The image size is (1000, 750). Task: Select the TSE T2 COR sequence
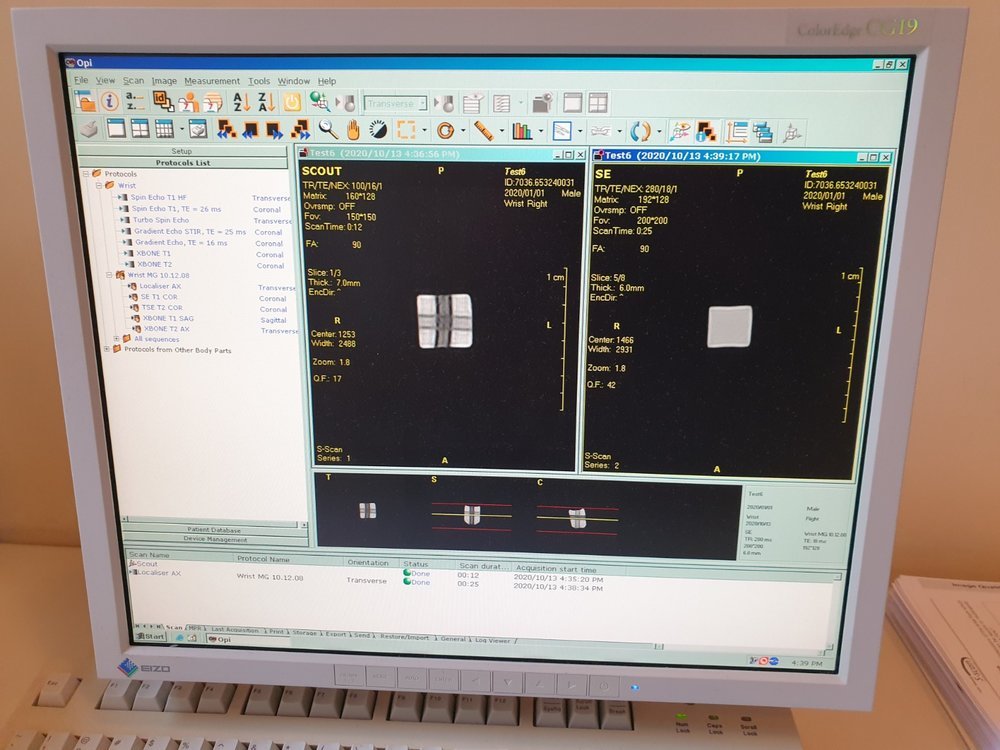click(162, 307)
